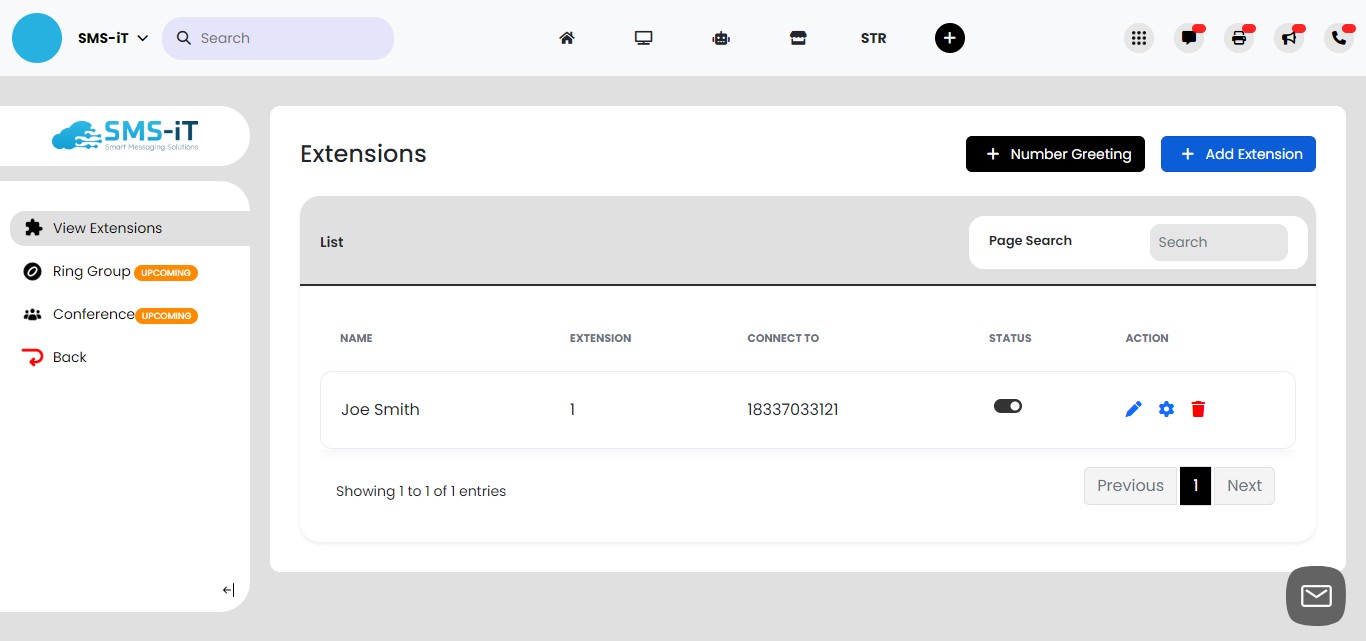The image size is (1366, 641).
Task: Open the chat messages icon
Action: click(x=1188, y=37)
